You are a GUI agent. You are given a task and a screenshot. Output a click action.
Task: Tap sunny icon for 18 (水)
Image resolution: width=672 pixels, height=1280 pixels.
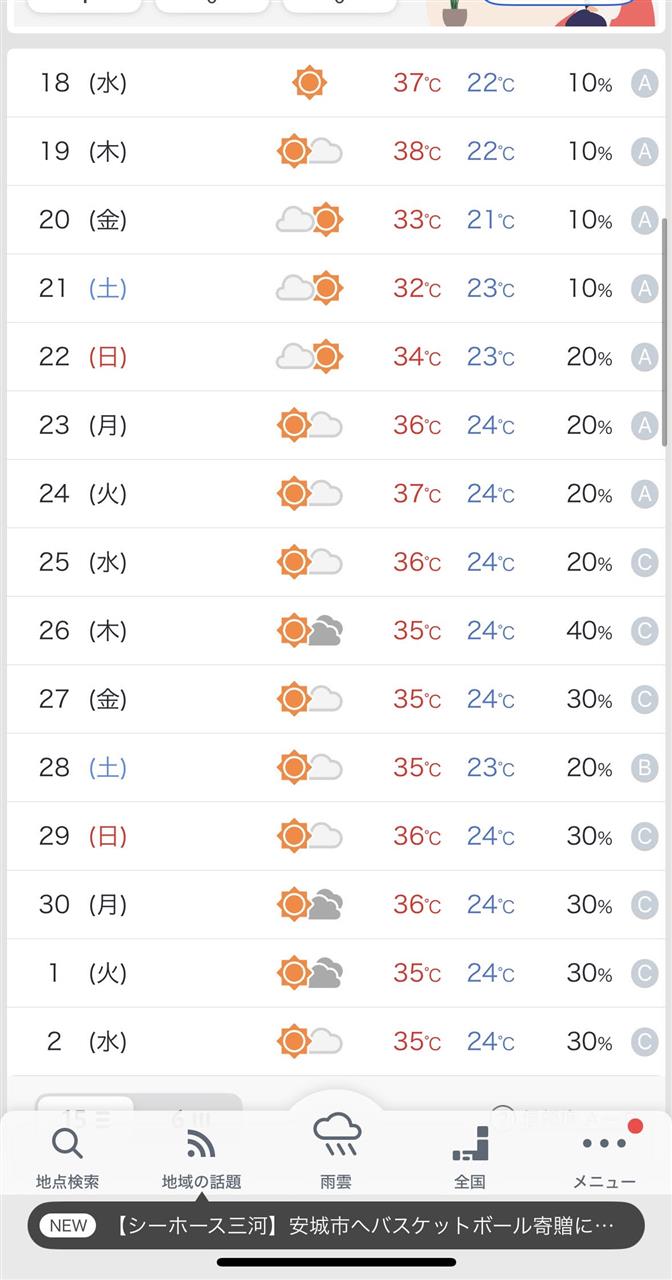coord(310,82)
